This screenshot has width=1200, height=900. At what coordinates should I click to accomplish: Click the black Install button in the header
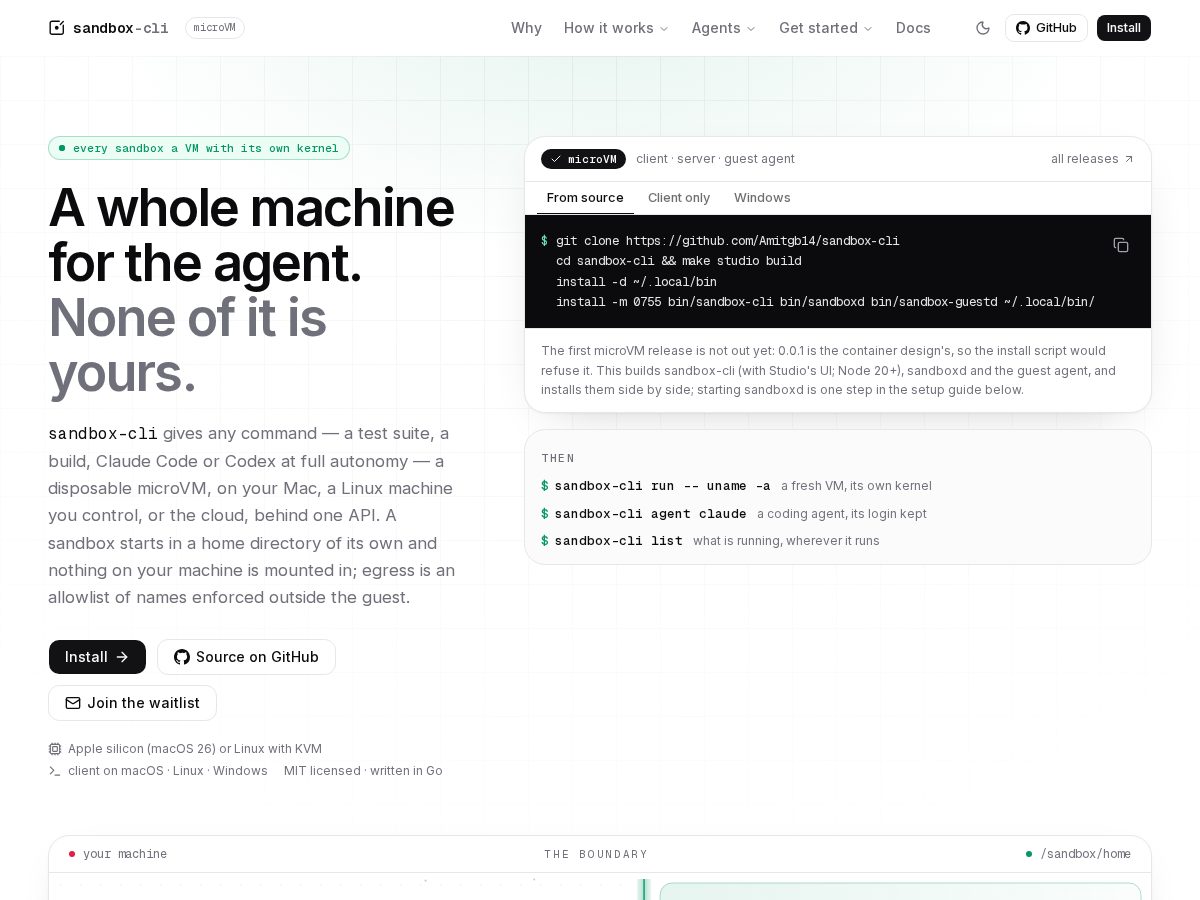pos(1124,28)
